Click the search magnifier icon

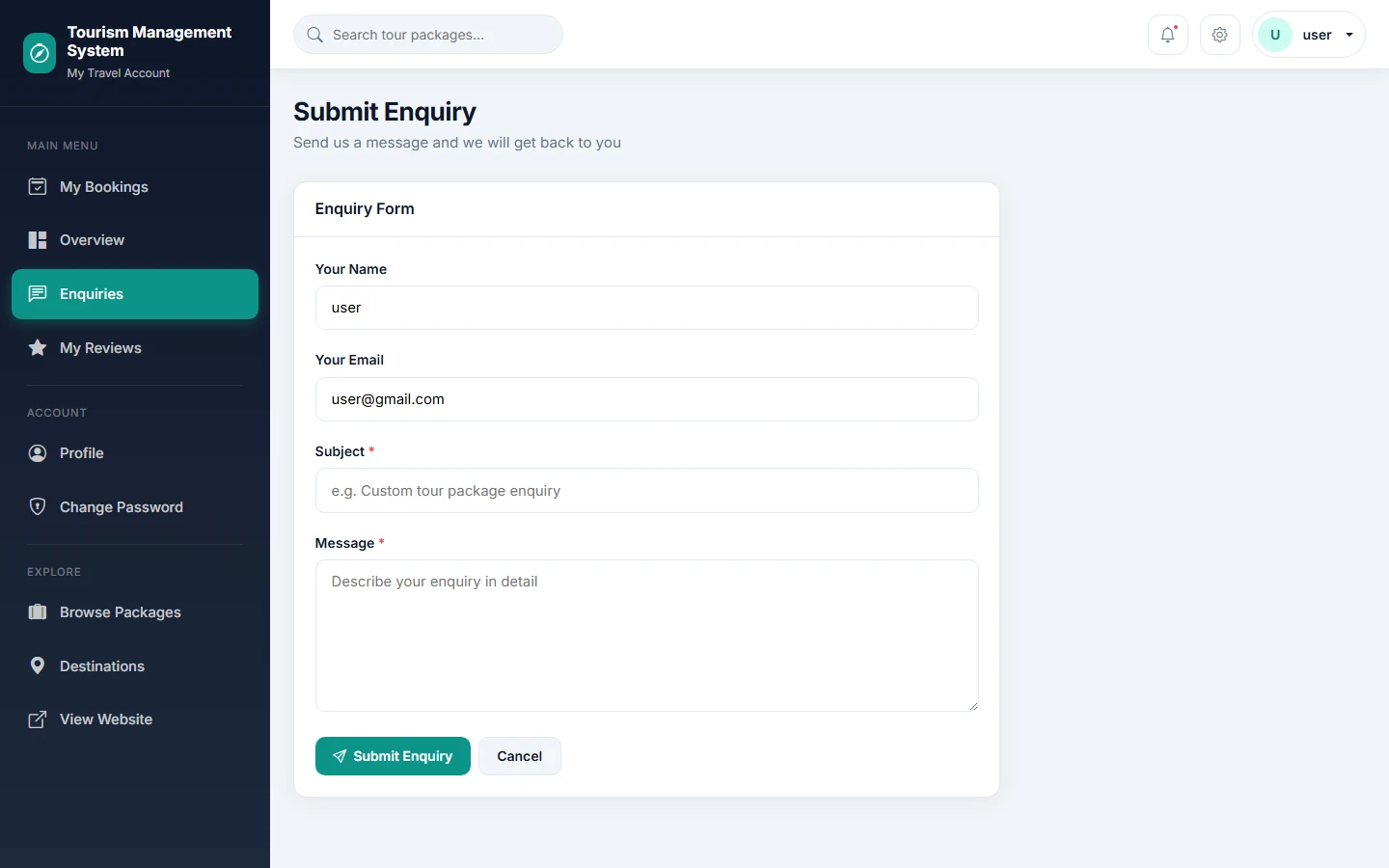coord(314,35)
